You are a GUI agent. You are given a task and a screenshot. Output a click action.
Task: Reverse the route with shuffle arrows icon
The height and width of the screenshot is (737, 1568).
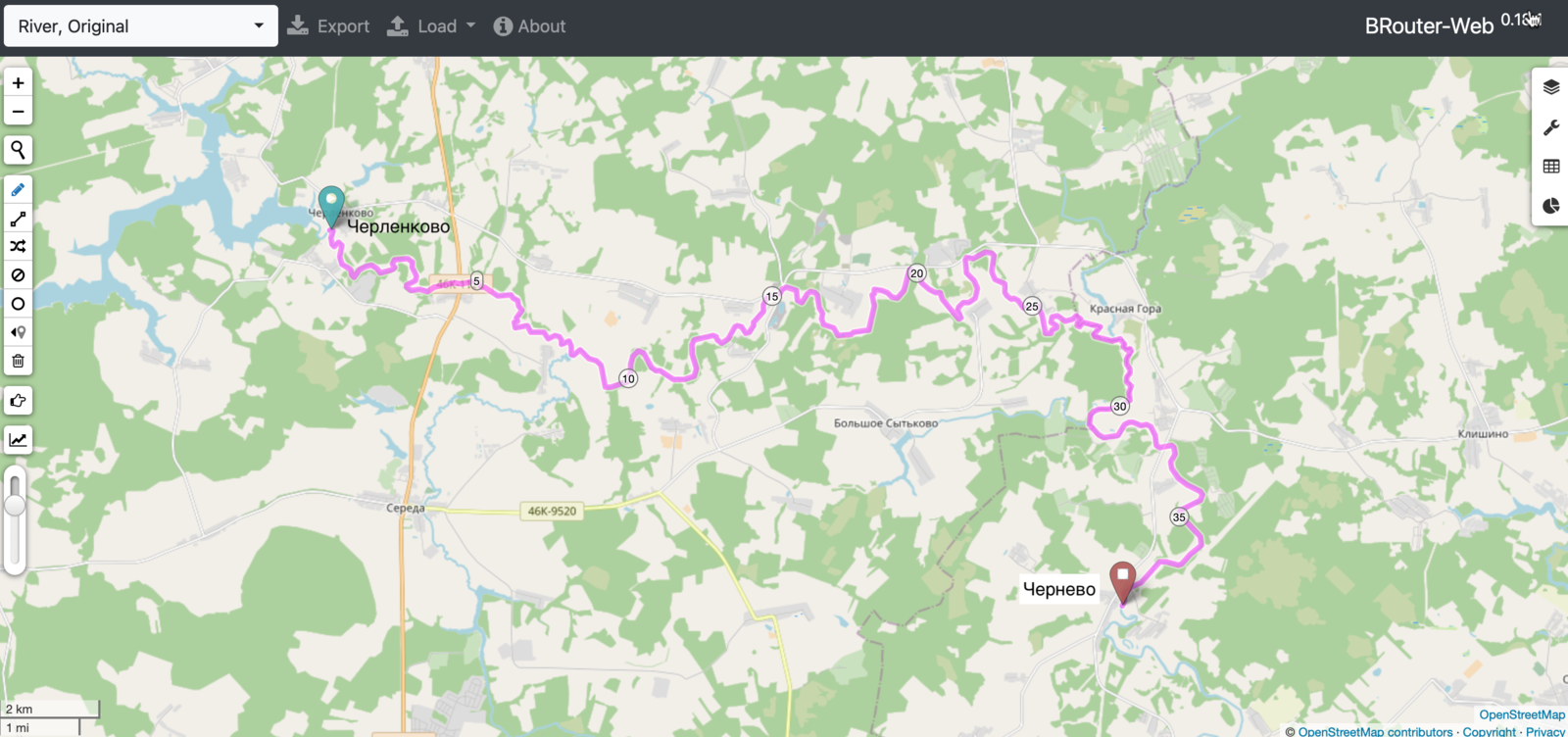pyautogui.click(x=18, y=247)
